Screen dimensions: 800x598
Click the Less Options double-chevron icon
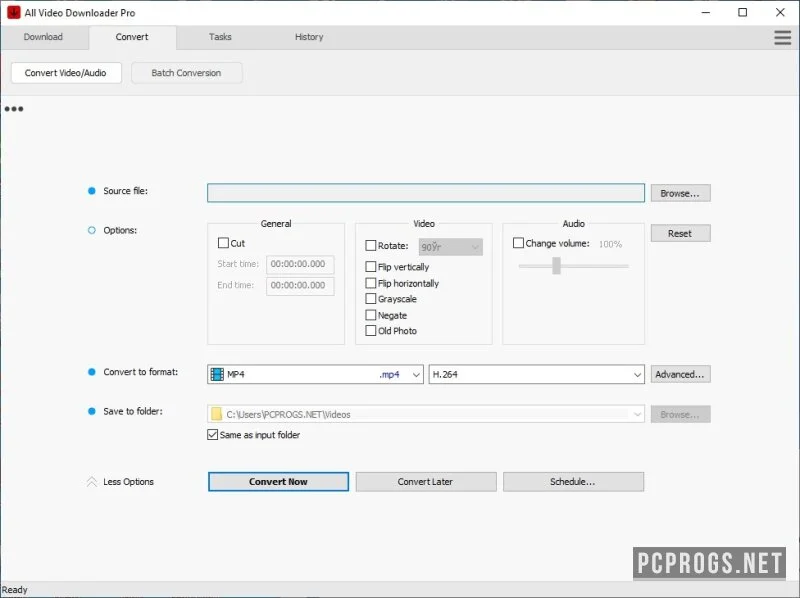pyautogui.click(x=92, y=482)
